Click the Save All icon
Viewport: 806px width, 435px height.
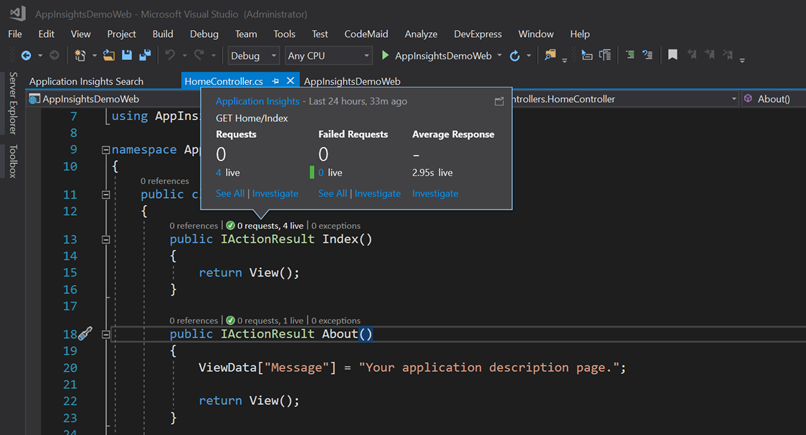point(145,55)
